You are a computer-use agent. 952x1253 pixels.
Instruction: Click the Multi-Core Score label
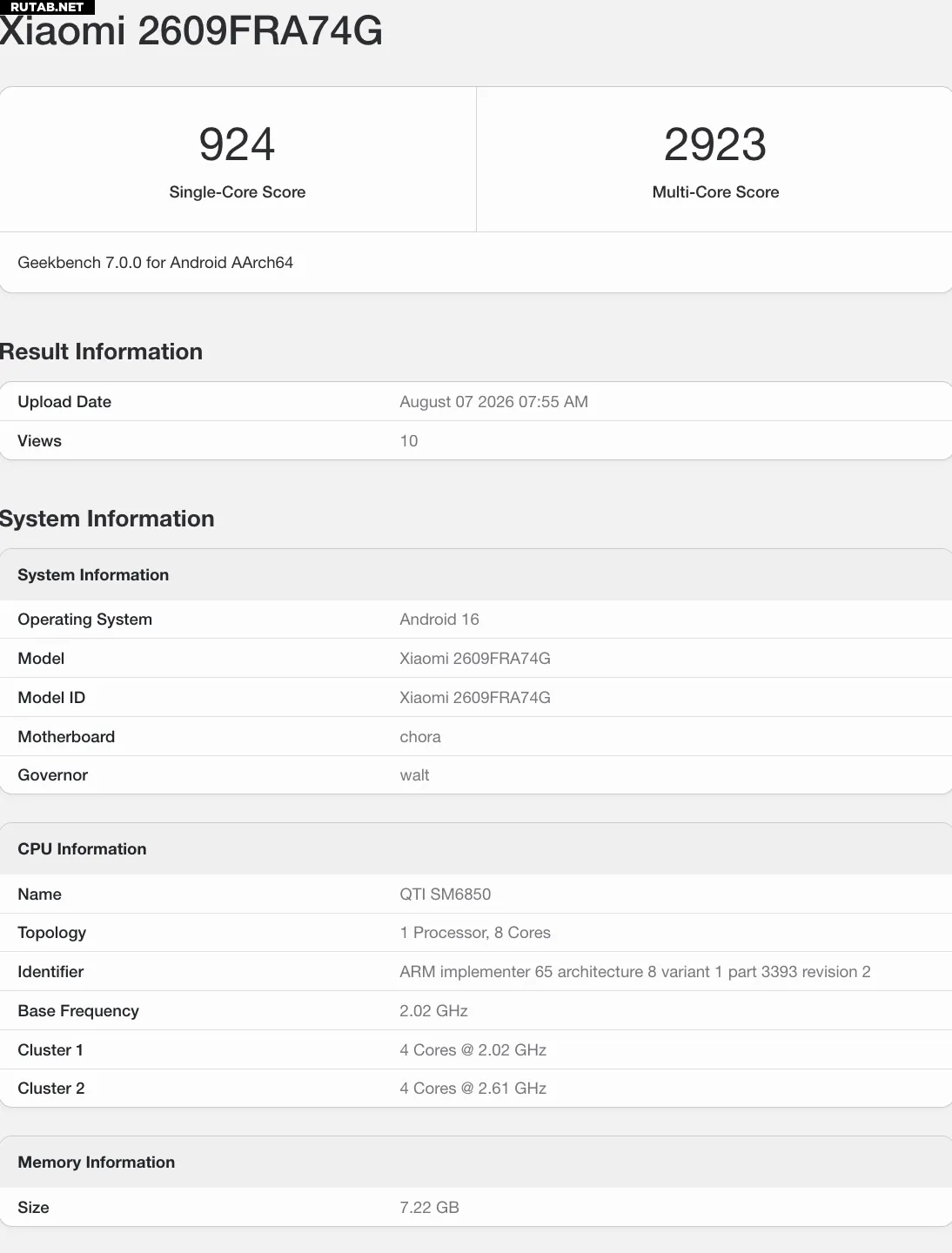point(715,192)
